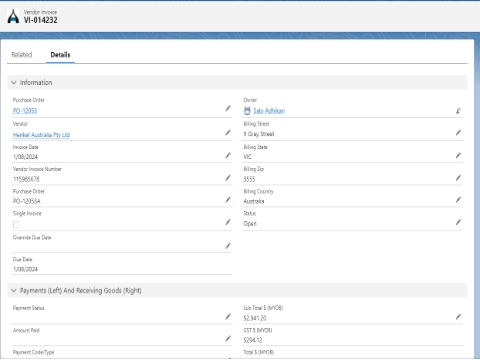This screenshot has height=360, width=480.
Task: Edit the Billing State field
Action: [x=459, y=155]
